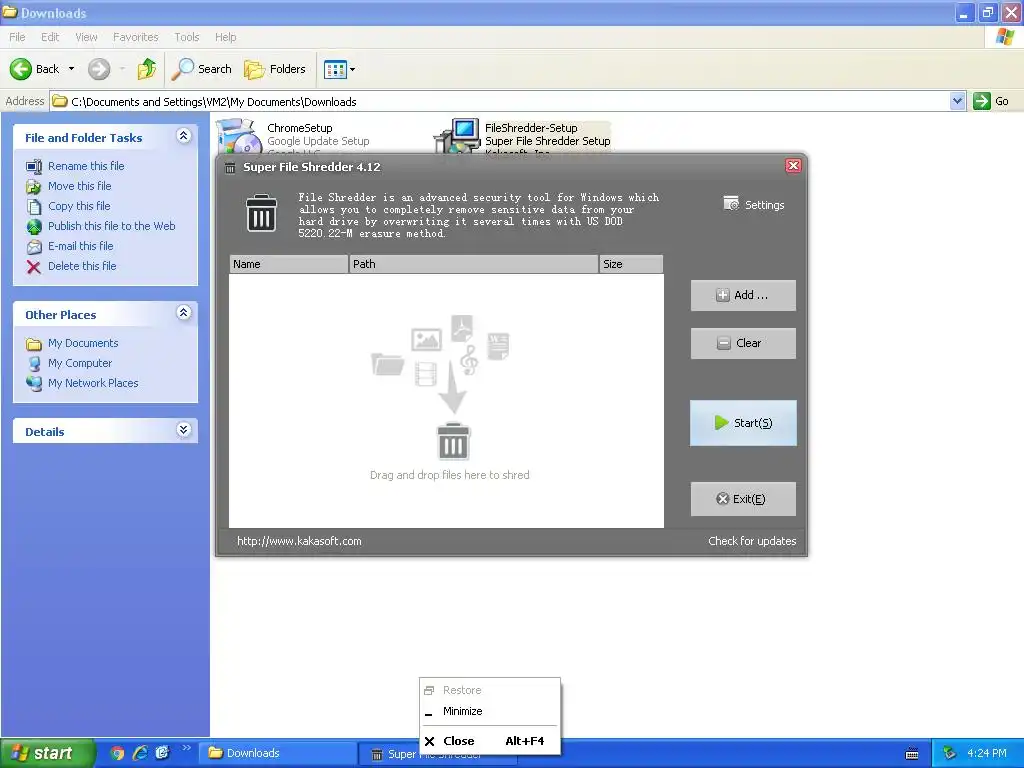Image resolution: width=1024 pixels, height=768 pixels.
Task: Click the third quick launch icon
Action: pyautogui.click(x=162, y=753)
